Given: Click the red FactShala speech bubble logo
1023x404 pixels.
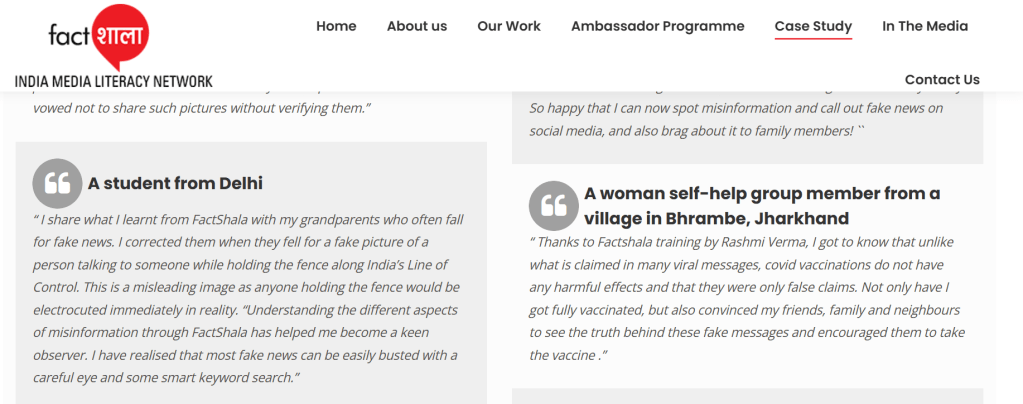Looking at the screenshot, I should tap(121, 37).
